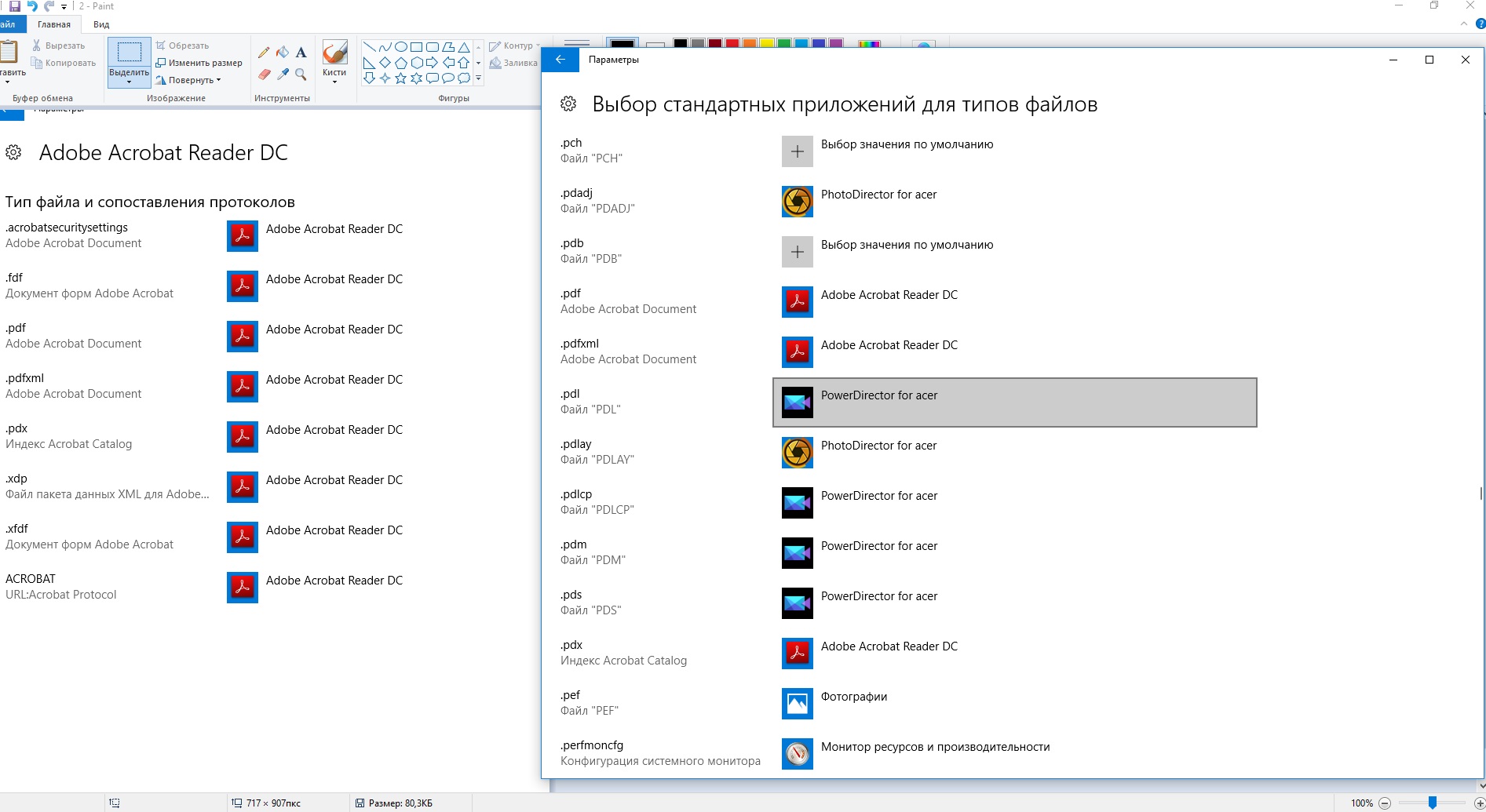This screenshot has height=812, width=1486.
Task: Open Изменить размер dialog
Action: pos(199,63)
